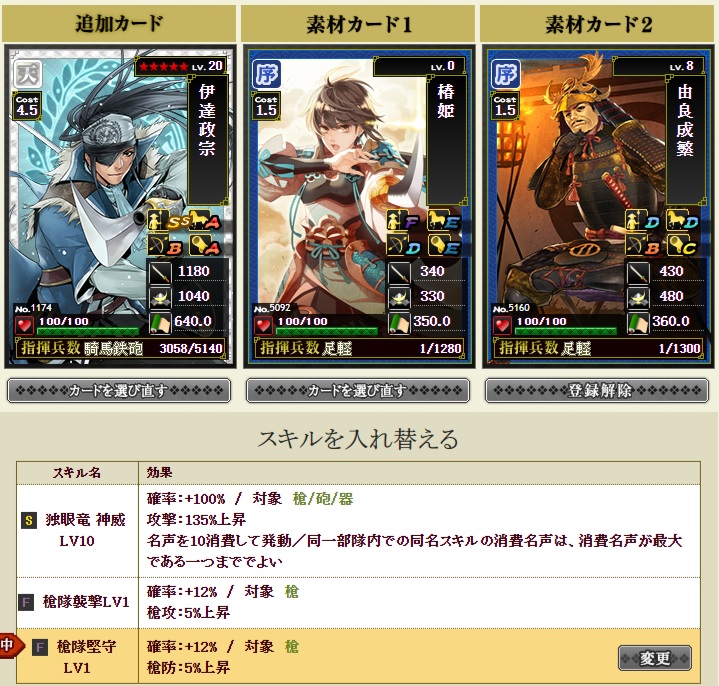The height and width of the screenshot is (686, 719).
Task: Click the Cost 1.5 badge on 由良成繁 card
Action: (505, 106)
